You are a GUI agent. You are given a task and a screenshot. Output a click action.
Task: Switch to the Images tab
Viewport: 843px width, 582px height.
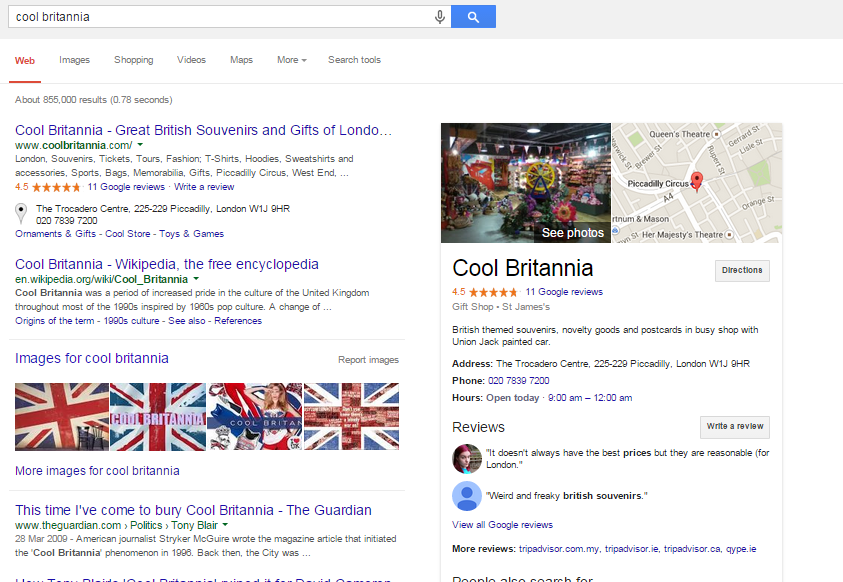click(74, 60)
